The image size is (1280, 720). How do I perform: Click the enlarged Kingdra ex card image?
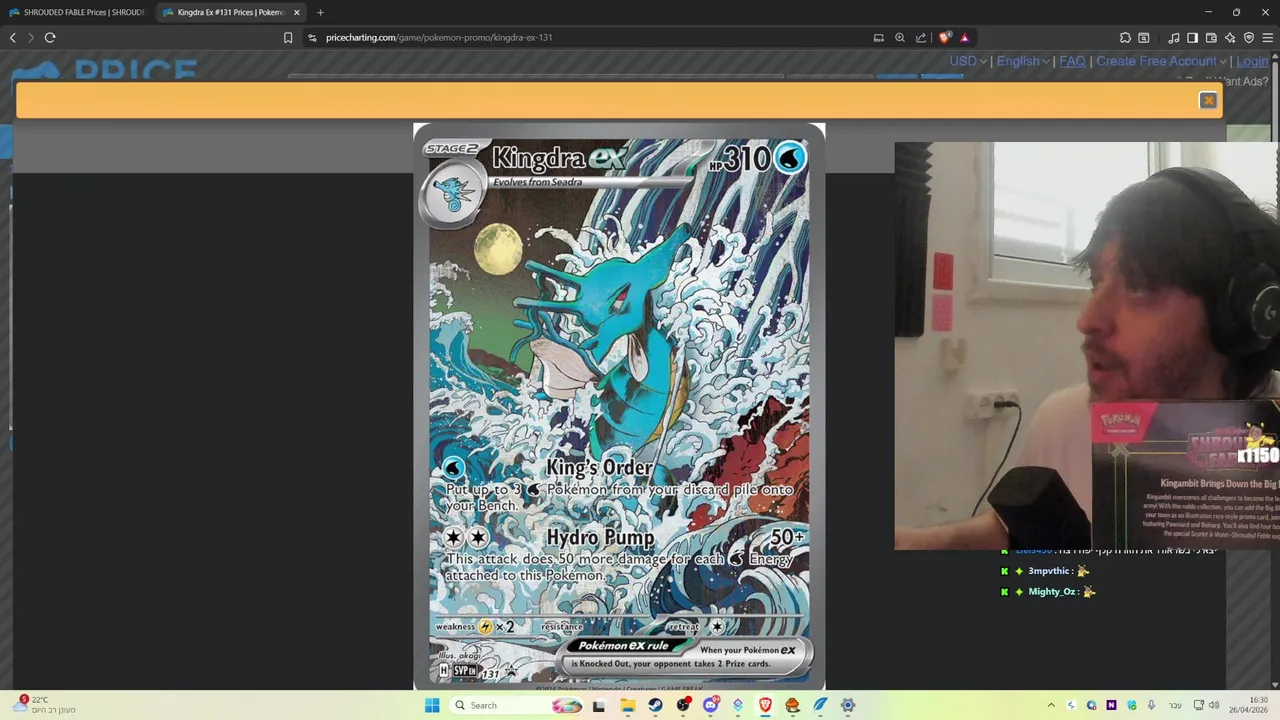click(619, 407)
